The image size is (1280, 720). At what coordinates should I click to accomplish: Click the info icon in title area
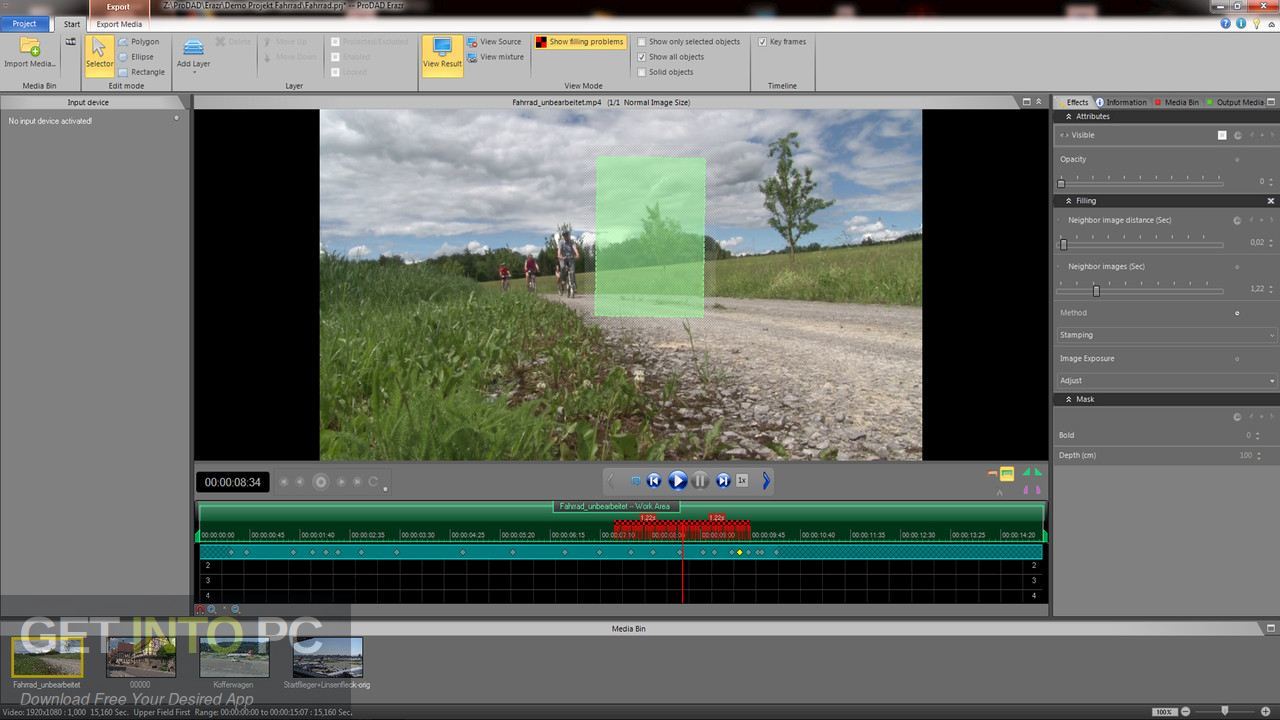click(x=1241, y=23)
